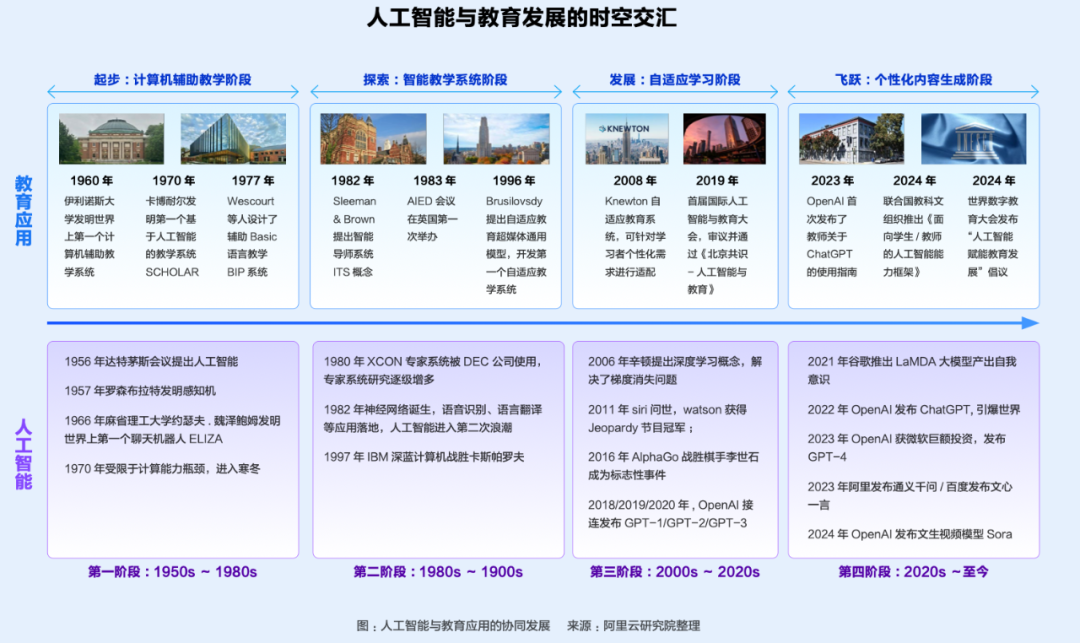The image size is (1080, 643).
Task: Click the label 第四阶段：2020s ~至今
Action: tap(913, 572)
